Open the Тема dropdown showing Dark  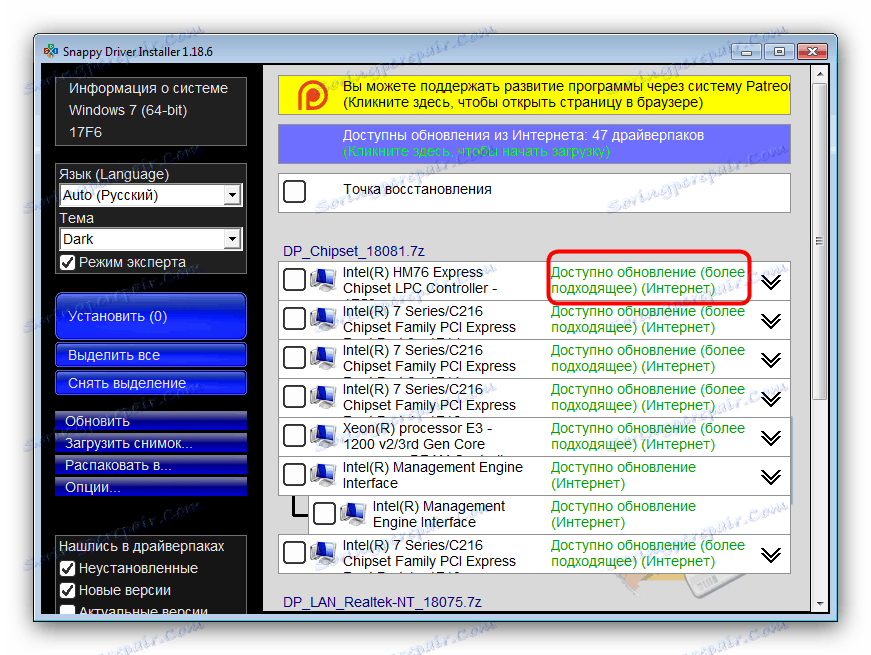(233, 239)
